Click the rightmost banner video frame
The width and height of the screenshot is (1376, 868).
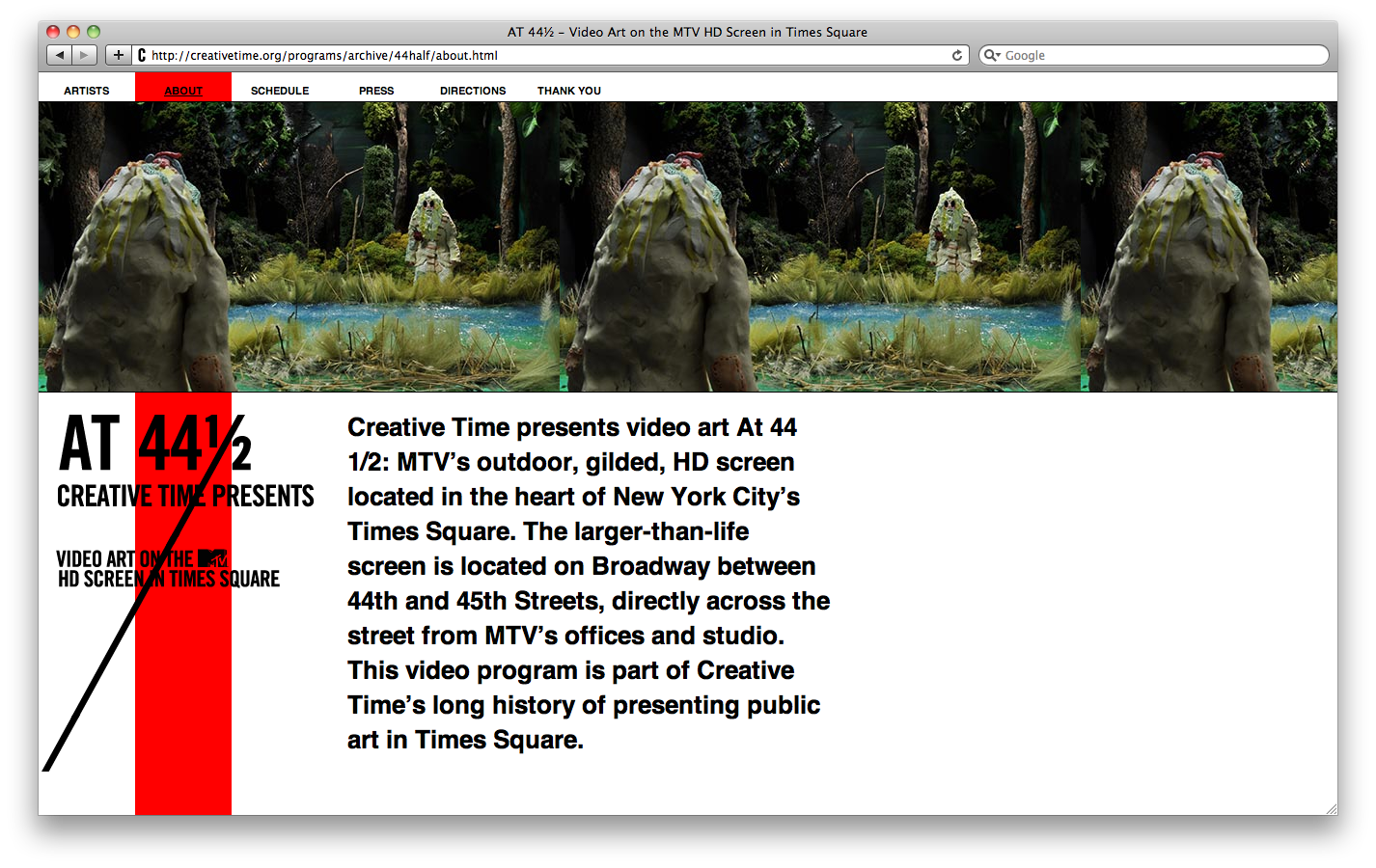1209,247
